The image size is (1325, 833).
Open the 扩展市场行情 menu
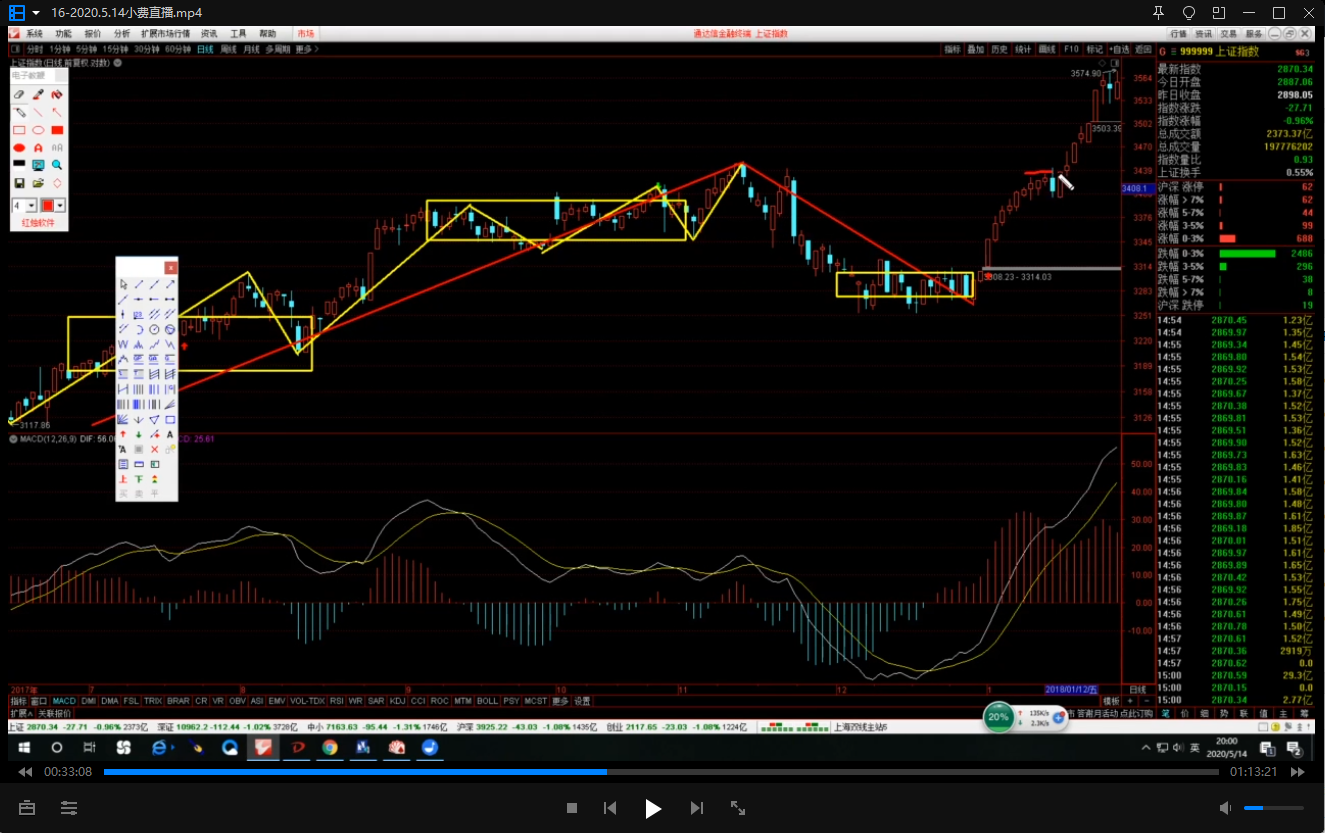pos(165,34)
